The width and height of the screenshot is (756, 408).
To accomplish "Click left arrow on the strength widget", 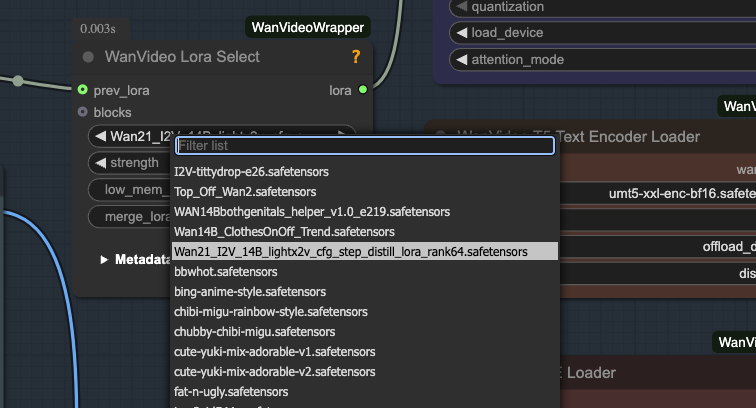I will 100,163.
